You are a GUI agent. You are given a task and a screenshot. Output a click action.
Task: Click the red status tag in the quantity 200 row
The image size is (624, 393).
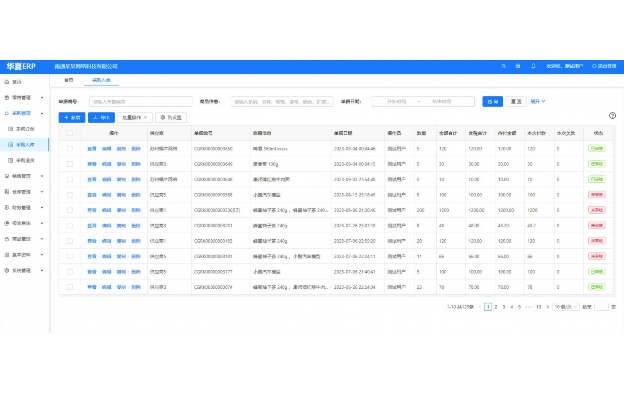coord(597,210)
